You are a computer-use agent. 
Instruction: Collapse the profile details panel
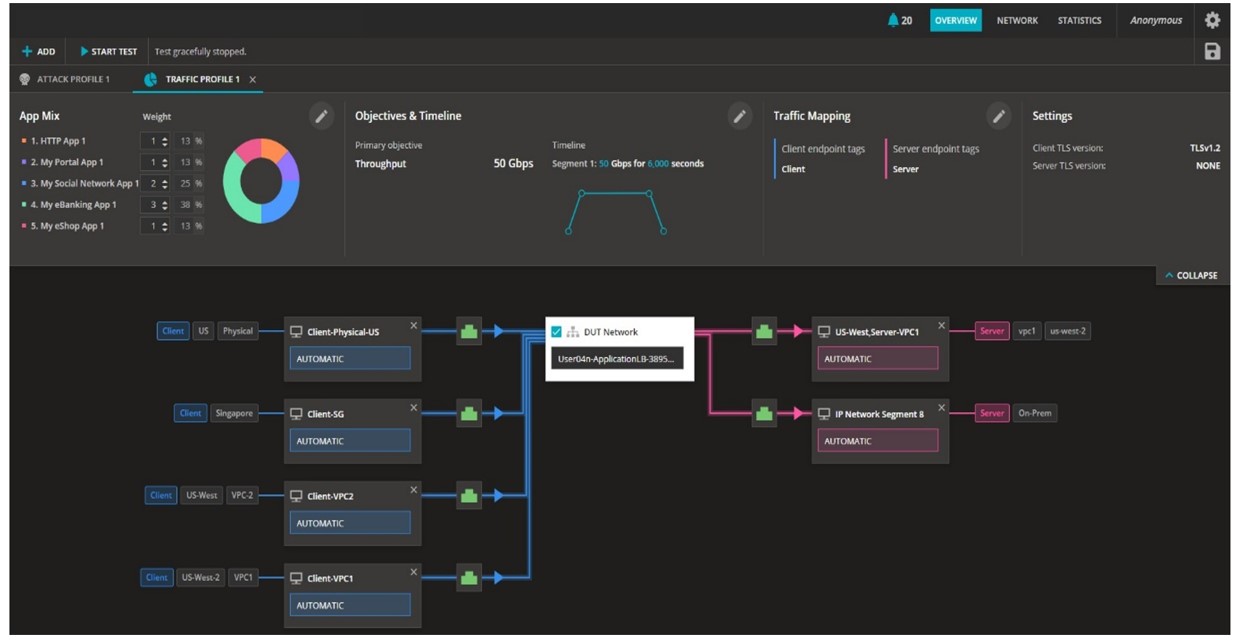tap(1190, 275)
